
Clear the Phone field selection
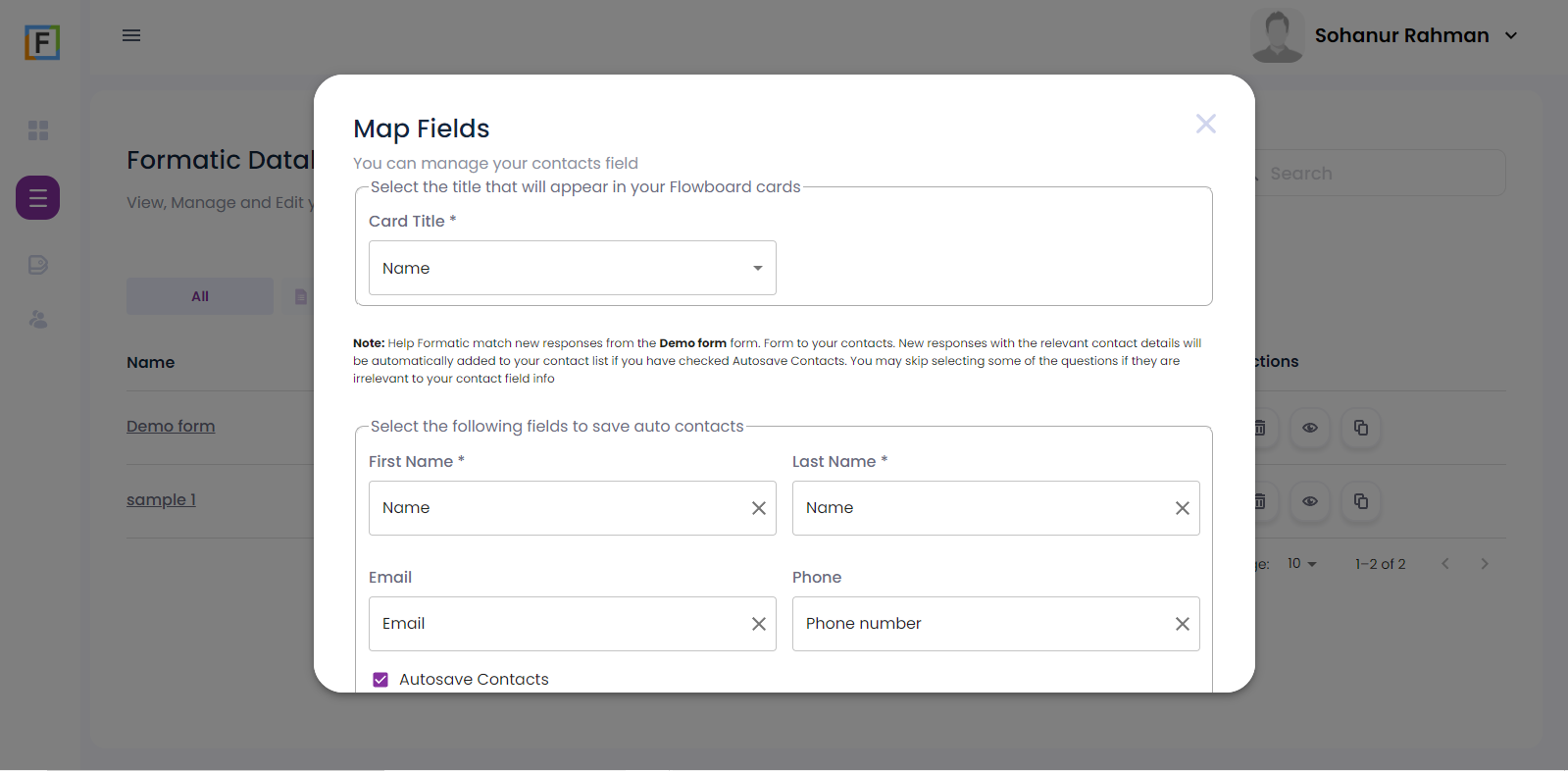pos(1182,624)
